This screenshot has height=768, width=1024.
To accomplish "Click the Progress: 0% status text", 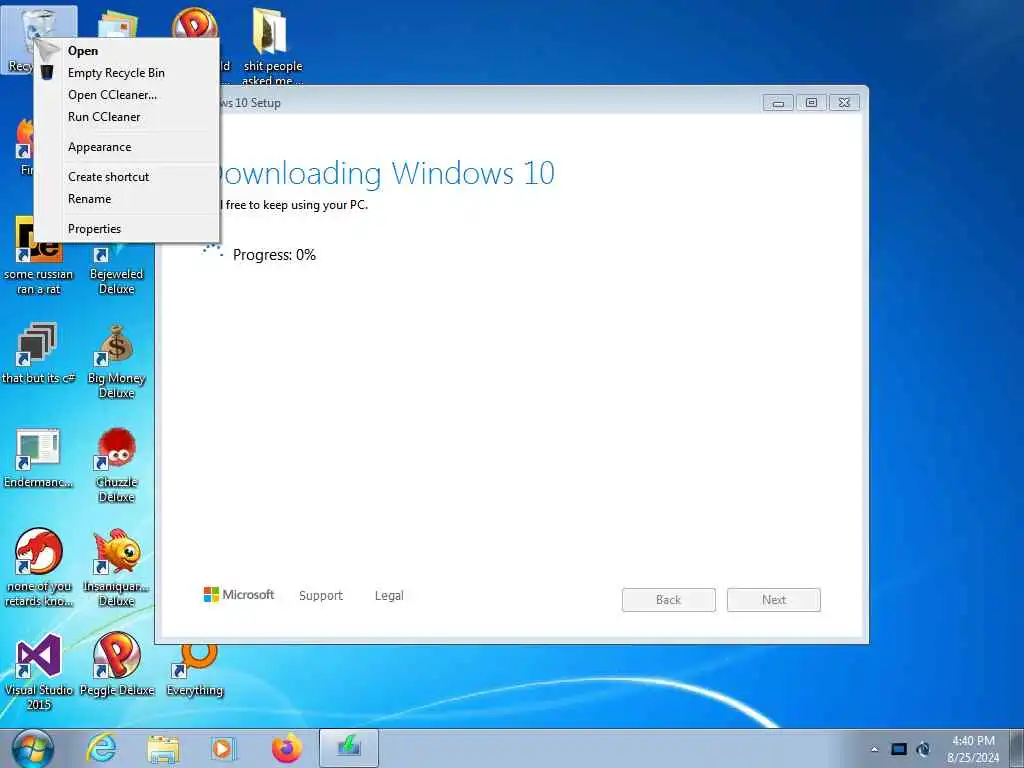I will coord(274,255).
